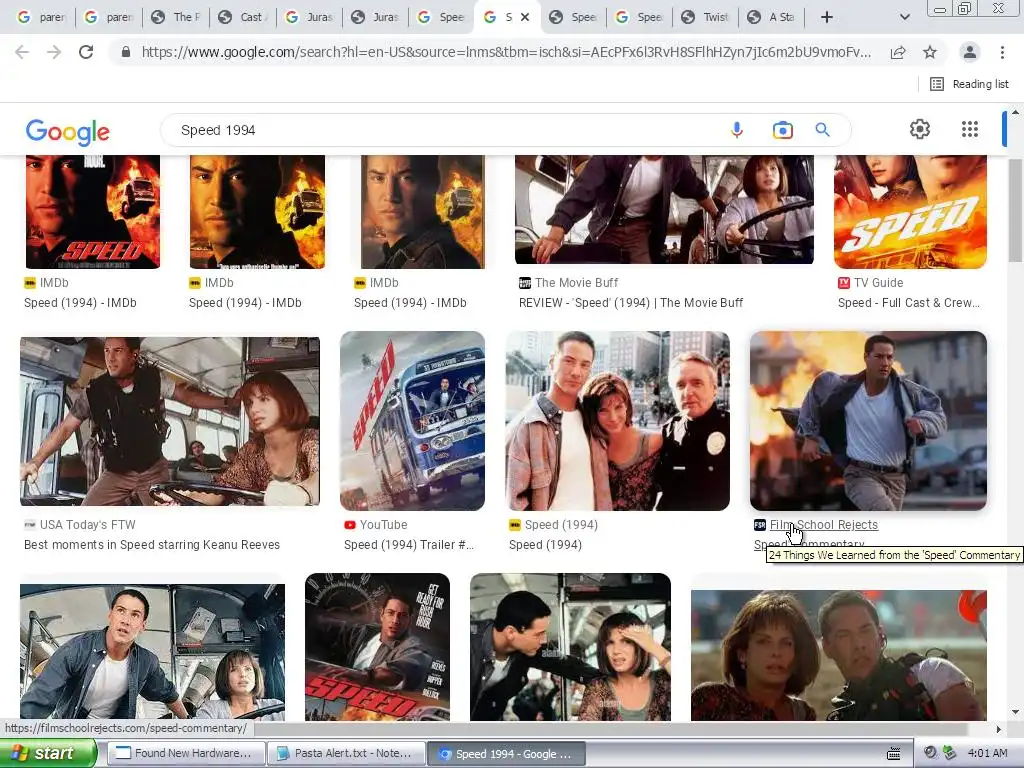
Task: Switch to the 'A Sta' tab
Action: coord(773,17)
